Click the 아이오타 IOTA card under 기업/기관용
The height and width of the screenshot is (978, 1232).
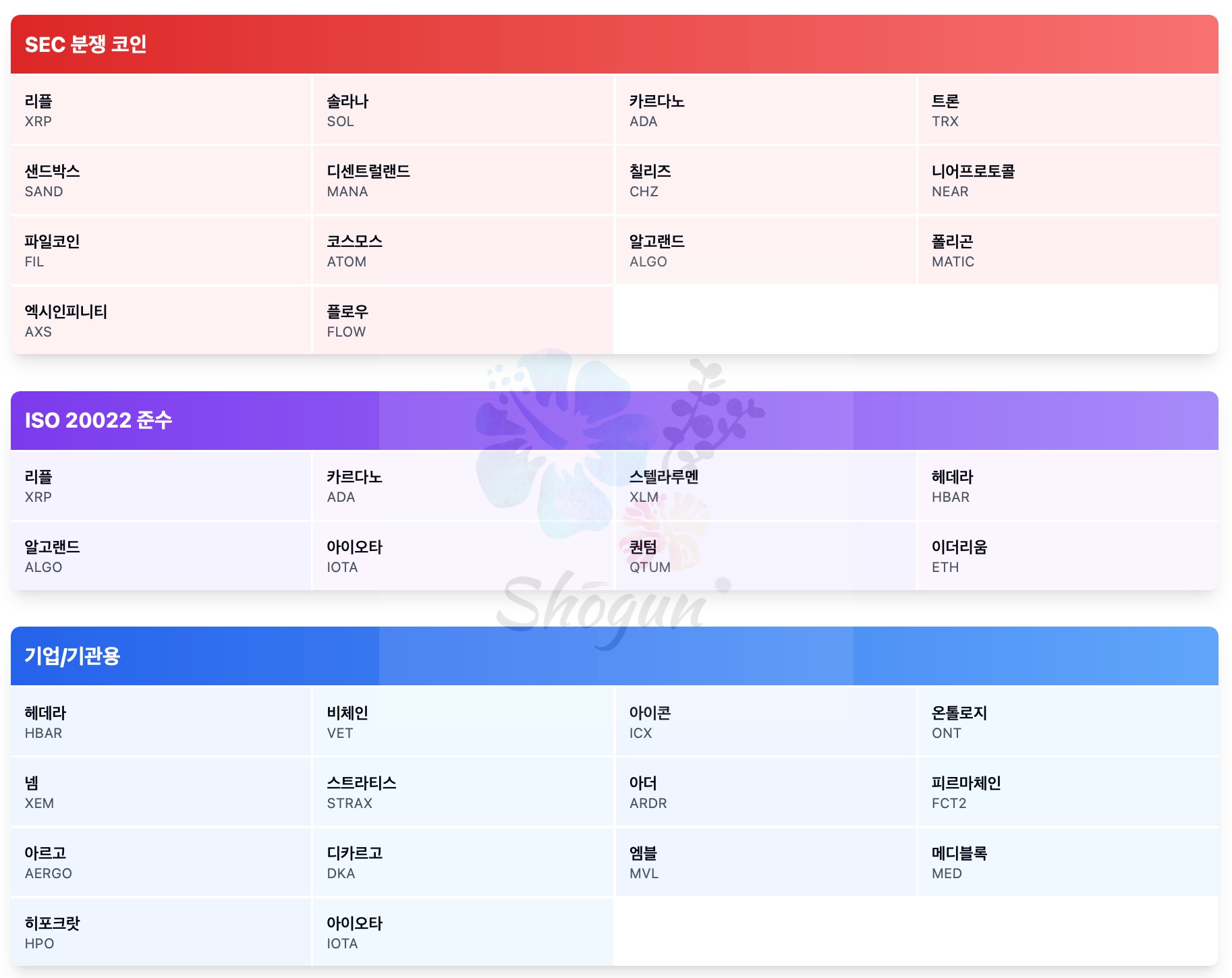[x=463, y=932]
